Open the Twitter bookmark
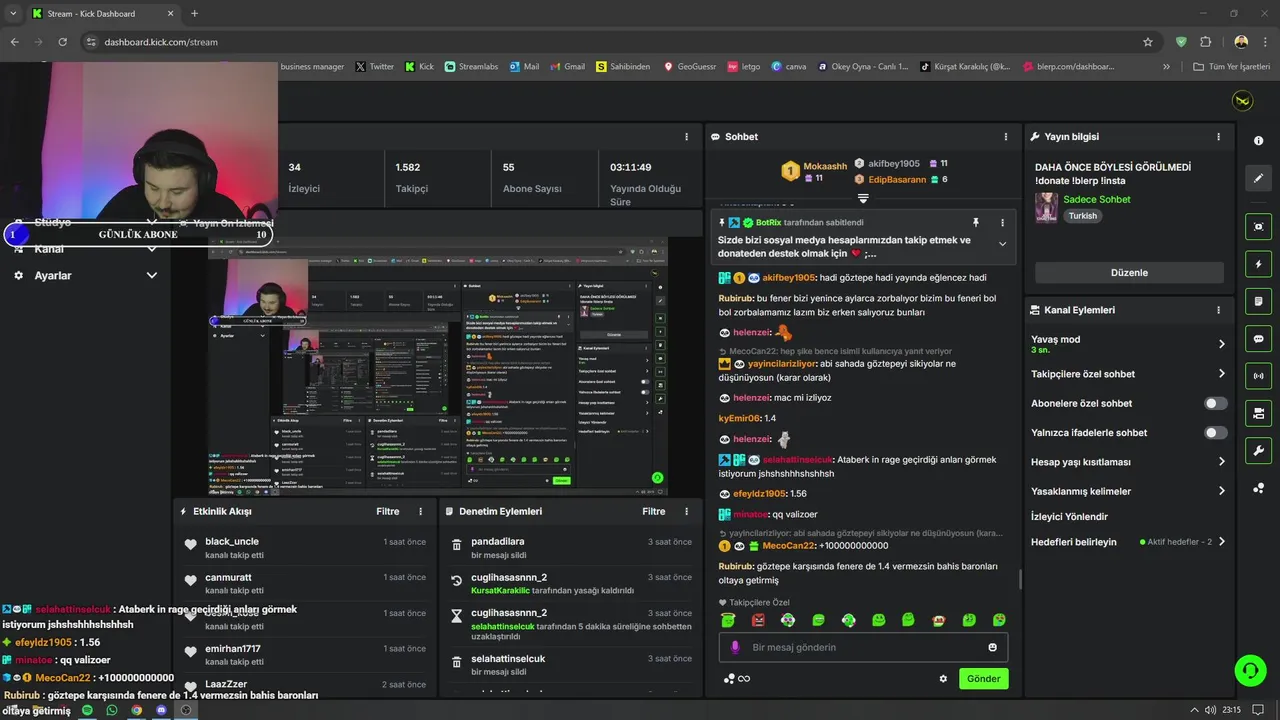 [x=375, y=67]
